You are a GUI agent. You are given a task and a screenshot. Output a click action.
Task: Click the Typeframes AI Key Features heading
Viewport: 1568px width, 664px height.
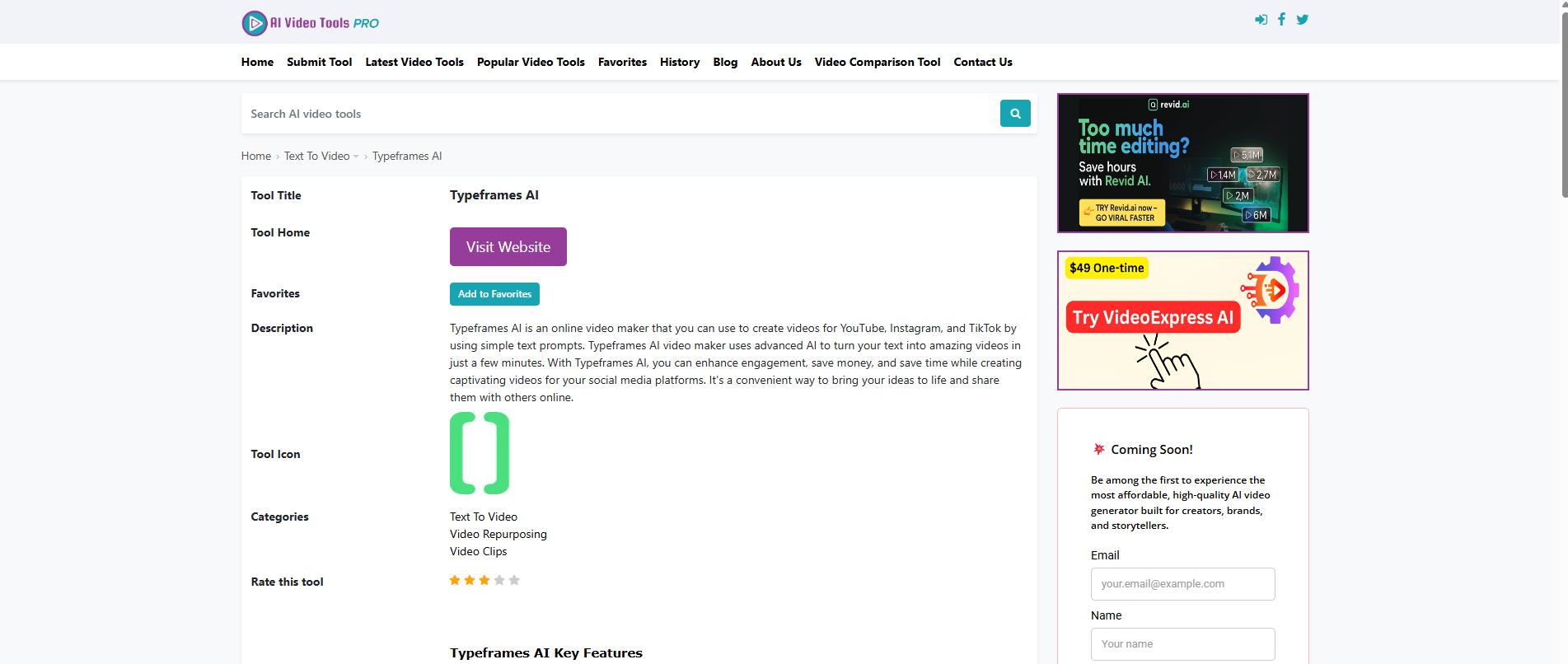point(546,652)
